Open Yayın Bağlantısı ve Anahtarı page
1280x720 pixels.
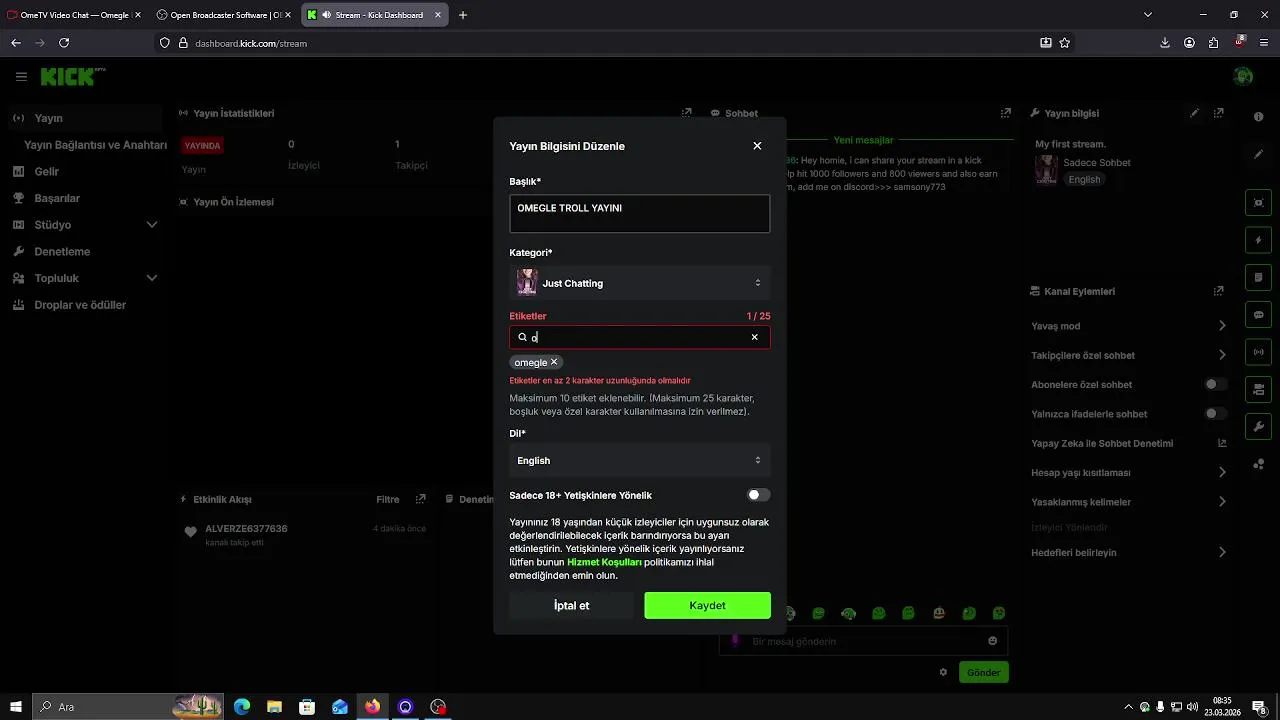(95, 145)
